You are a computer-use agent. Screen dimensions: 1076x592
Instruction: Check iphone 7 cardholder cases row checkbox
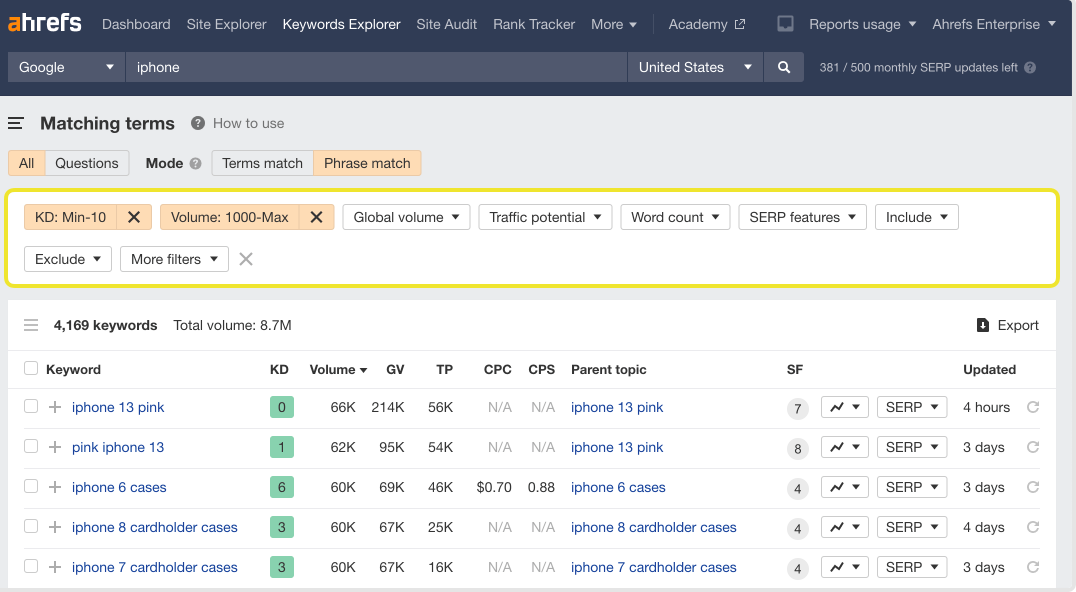[31, 566]
